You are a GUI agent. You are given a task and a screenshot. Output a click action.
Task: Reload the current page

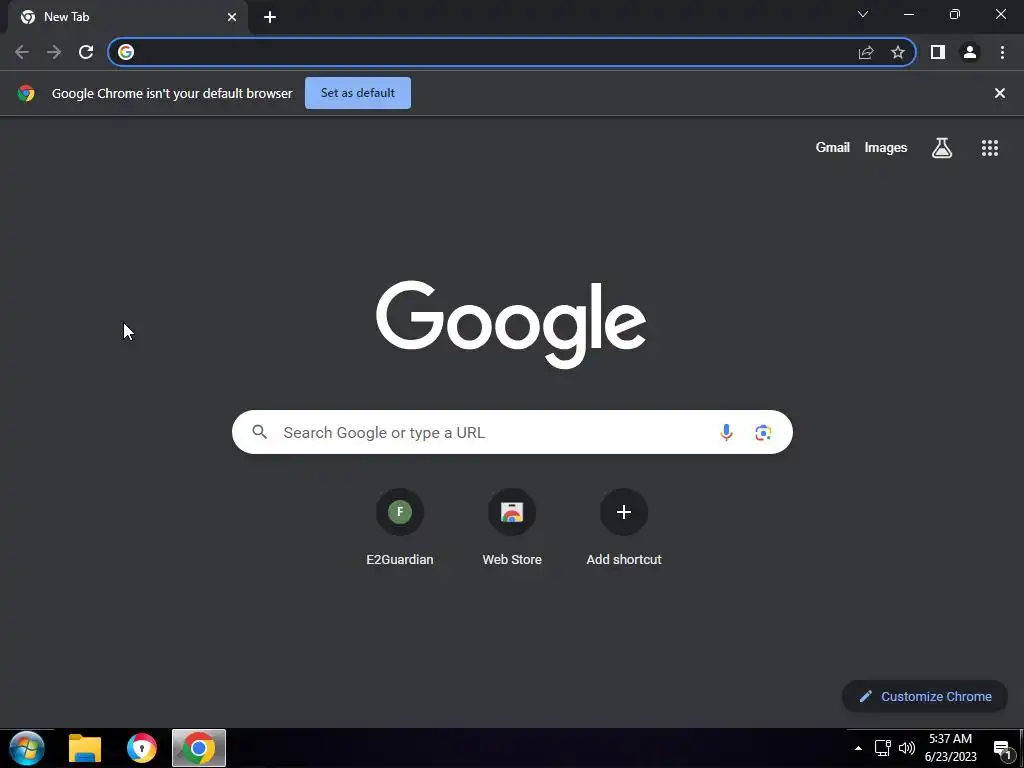[x=86, y=52]
